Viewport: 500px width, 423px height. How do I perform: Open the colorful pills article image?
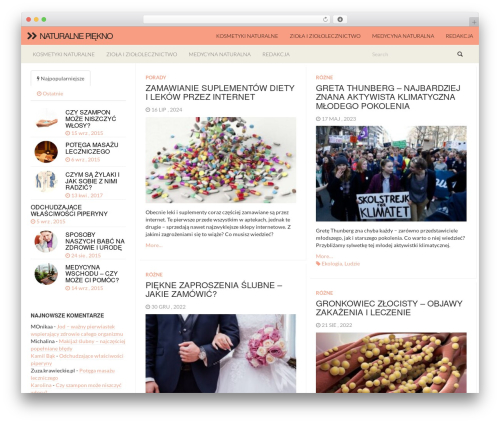[221, 160]
